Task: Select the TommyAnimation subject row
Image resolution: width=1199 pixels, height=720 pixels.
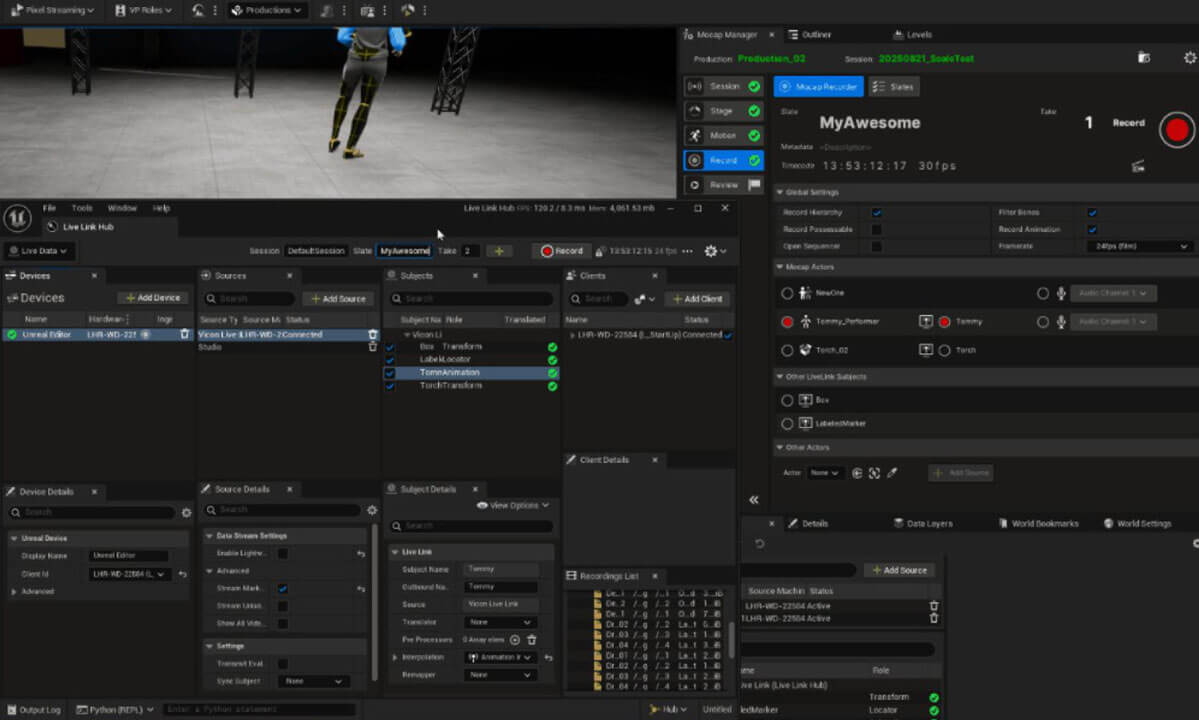Action: pos(472,373)
